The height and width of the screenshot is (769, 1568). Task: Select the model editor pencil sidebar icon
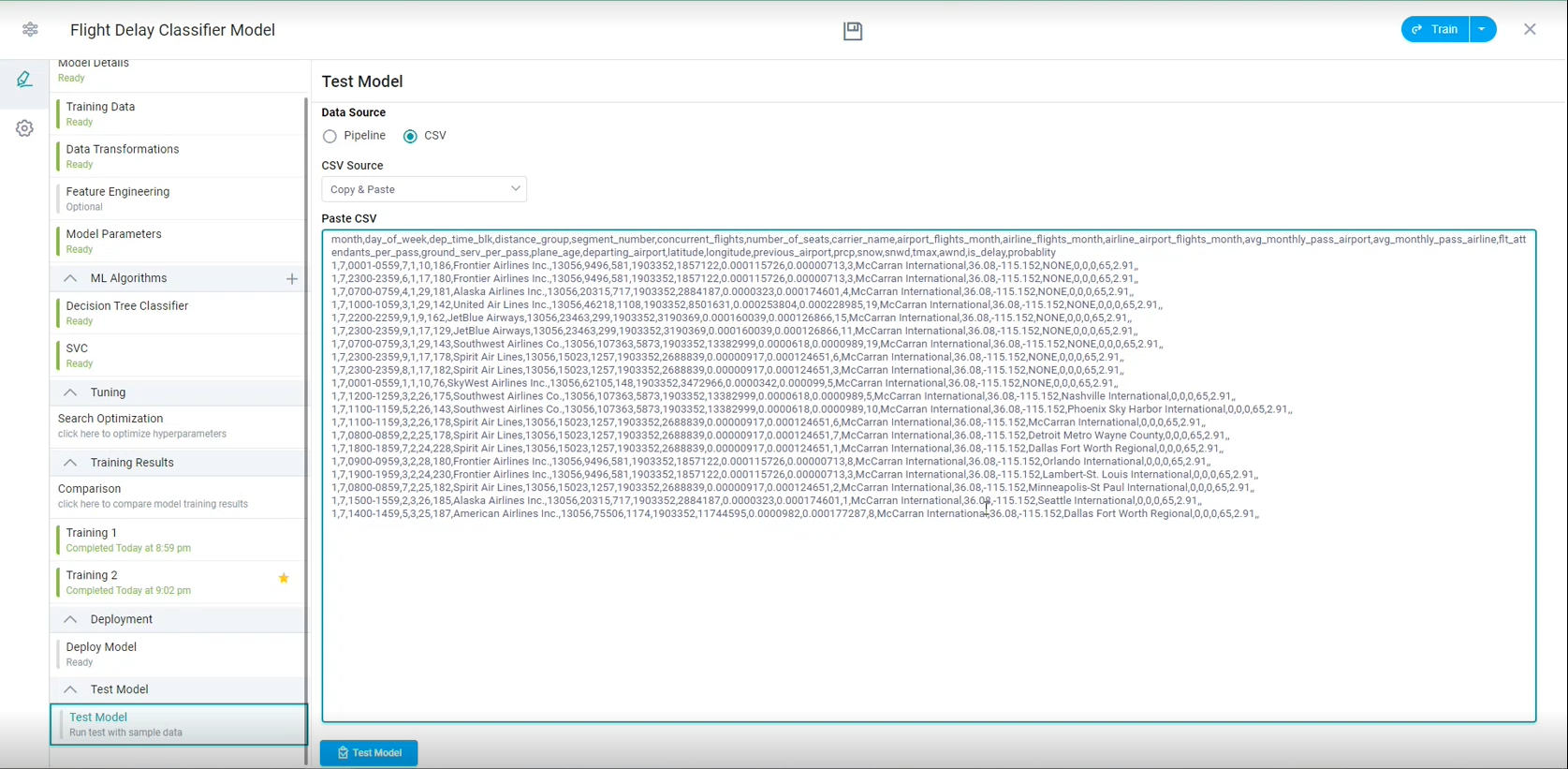[24, 80]
